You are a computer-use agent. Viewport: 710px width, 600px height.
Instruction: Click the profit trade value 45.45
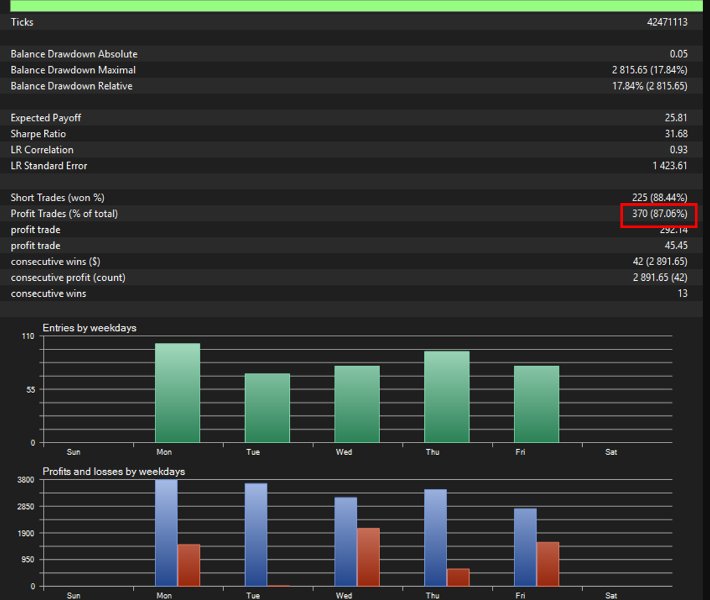pyautogui.click(x=676, y=245)
